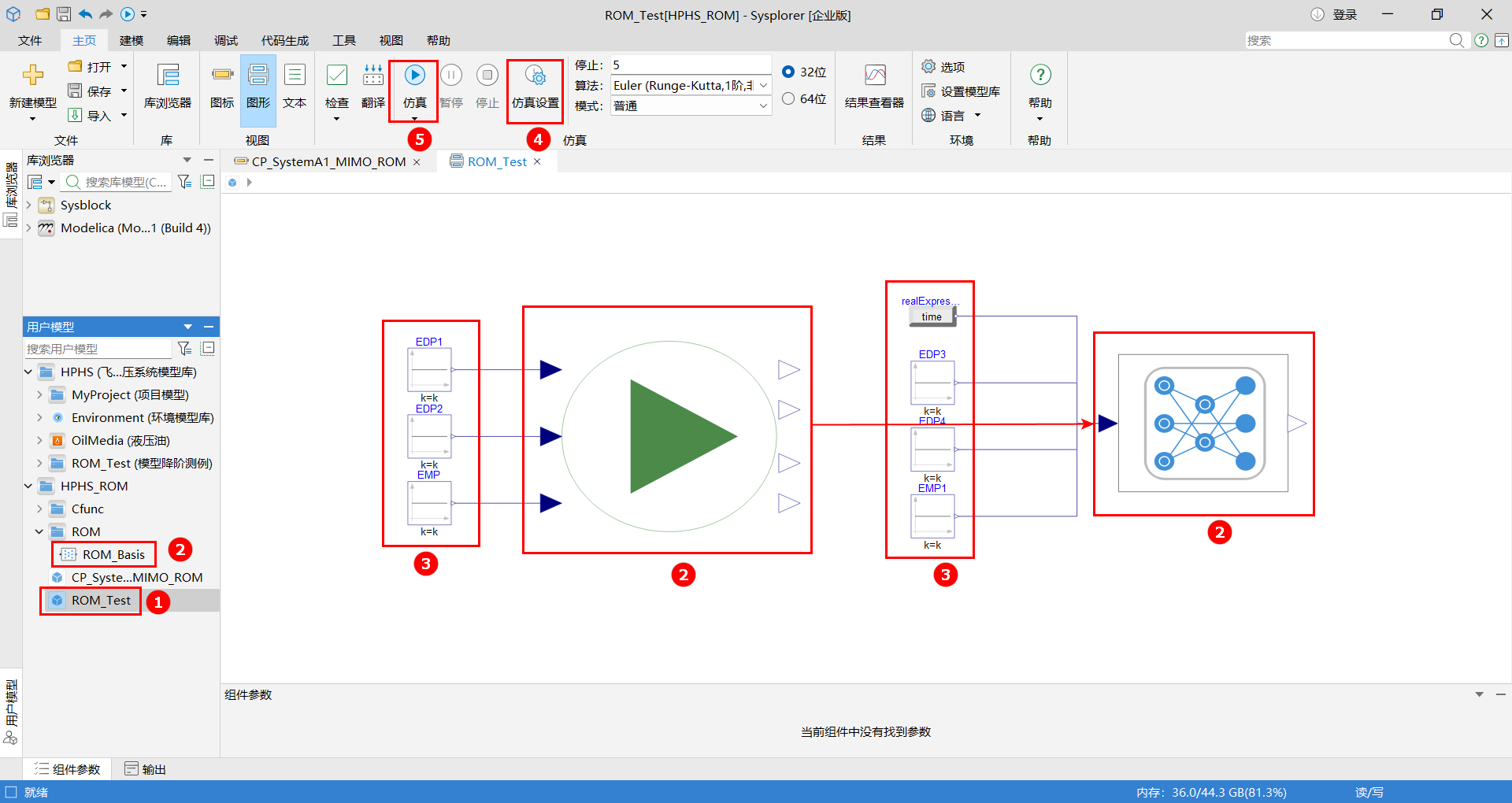Create a new model with 新建模型

click(32, 85)
